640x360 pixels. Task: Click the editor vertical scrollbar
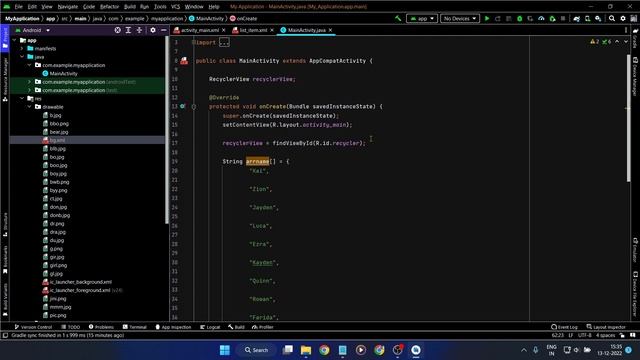click(628, 118)
